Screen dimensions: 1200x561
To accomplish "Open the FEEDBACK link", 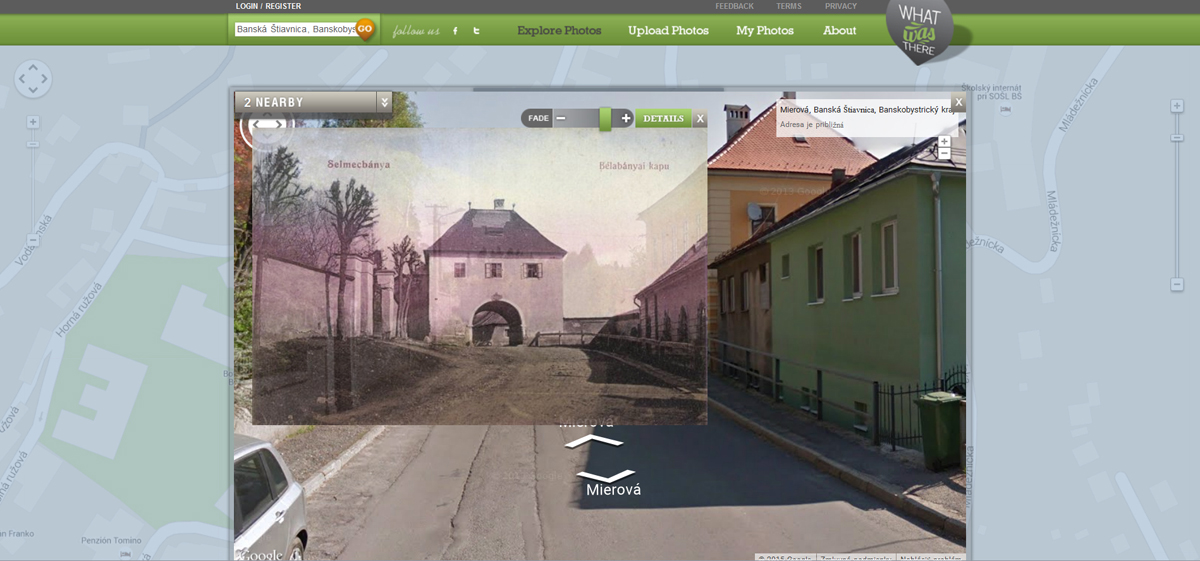I will [x=734, y=6].
